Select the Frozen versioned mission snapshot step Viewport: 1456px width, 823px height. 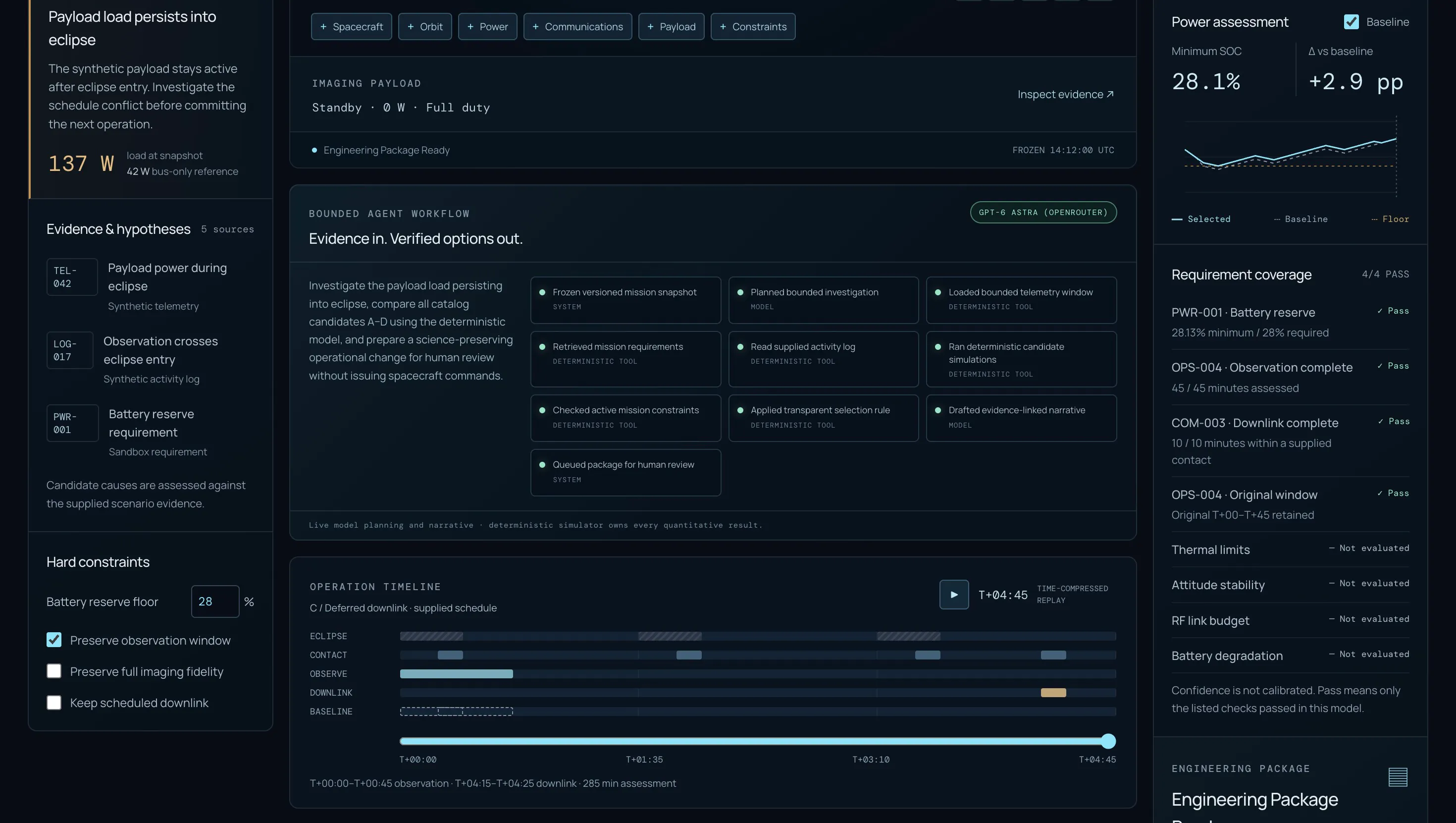tap(625, 300)
